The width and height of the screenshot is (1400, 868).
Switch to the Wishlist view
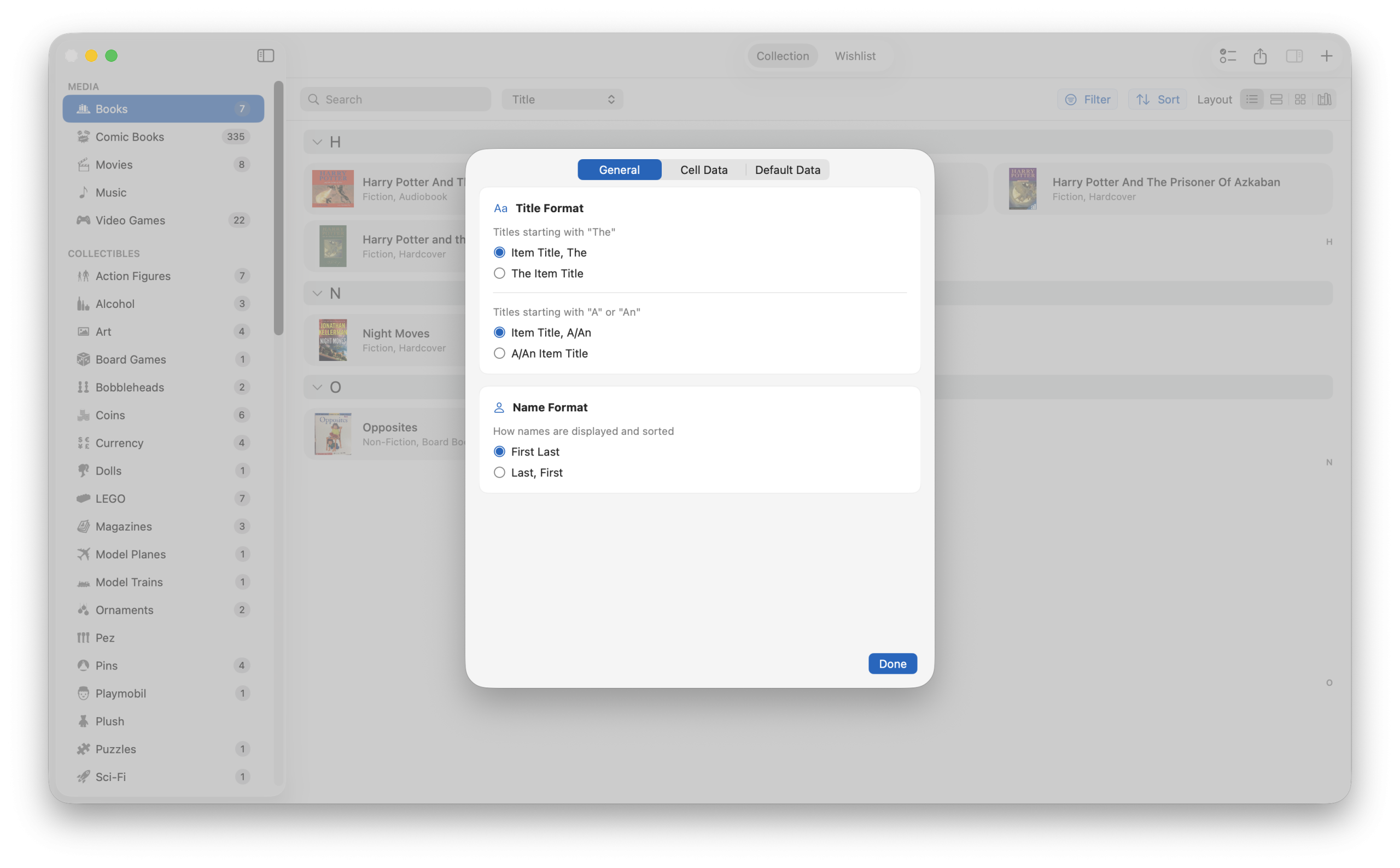click(855, 56)
